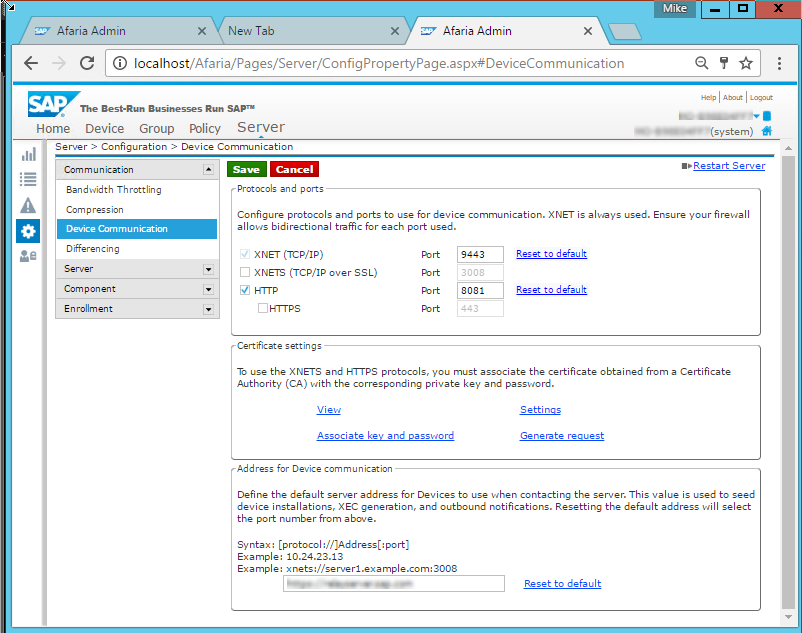Click the scrollbar up arrow
802x633 pixels.
[x=788, y=148]
